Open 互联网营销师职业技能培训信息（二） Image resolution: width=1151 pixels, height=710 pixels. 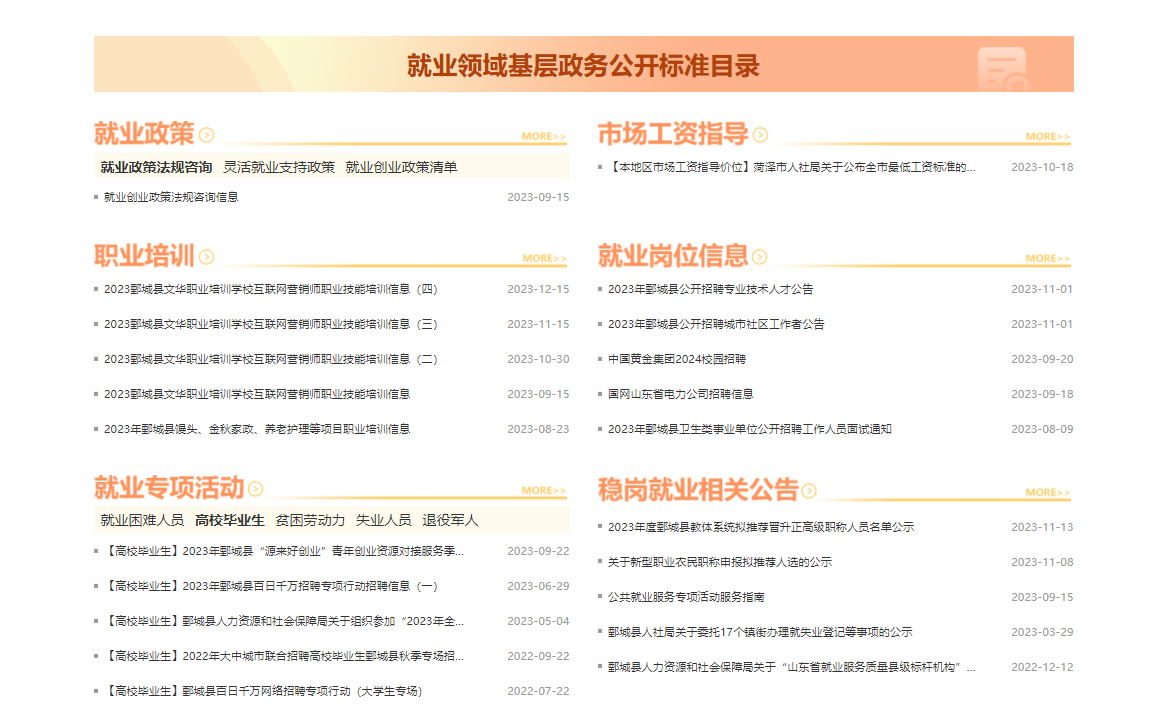click(x=271, y=360)
